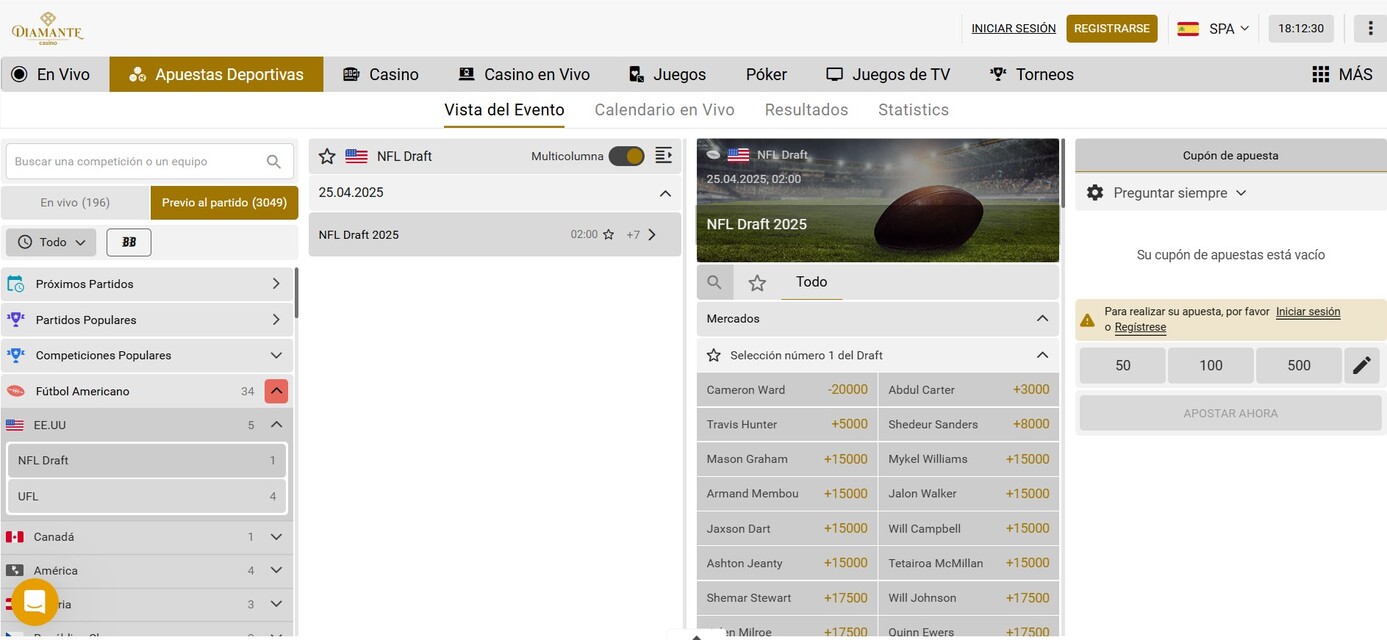Bet on Shedeur Sanders at +8000
The width and height of the screenshot is (1387, 640).
pos(969,424)
